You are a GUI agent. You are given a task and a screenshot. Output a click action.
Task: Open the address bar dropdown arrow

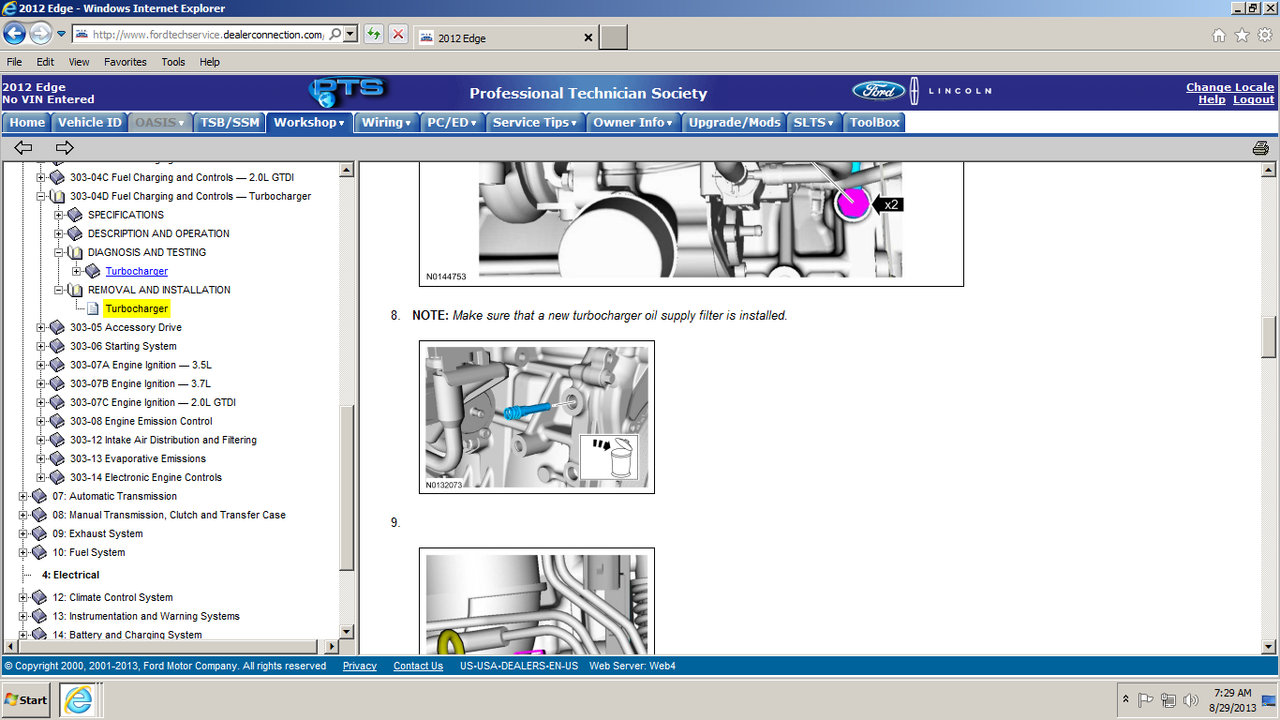pyautogui.click(x=350, y=34)
